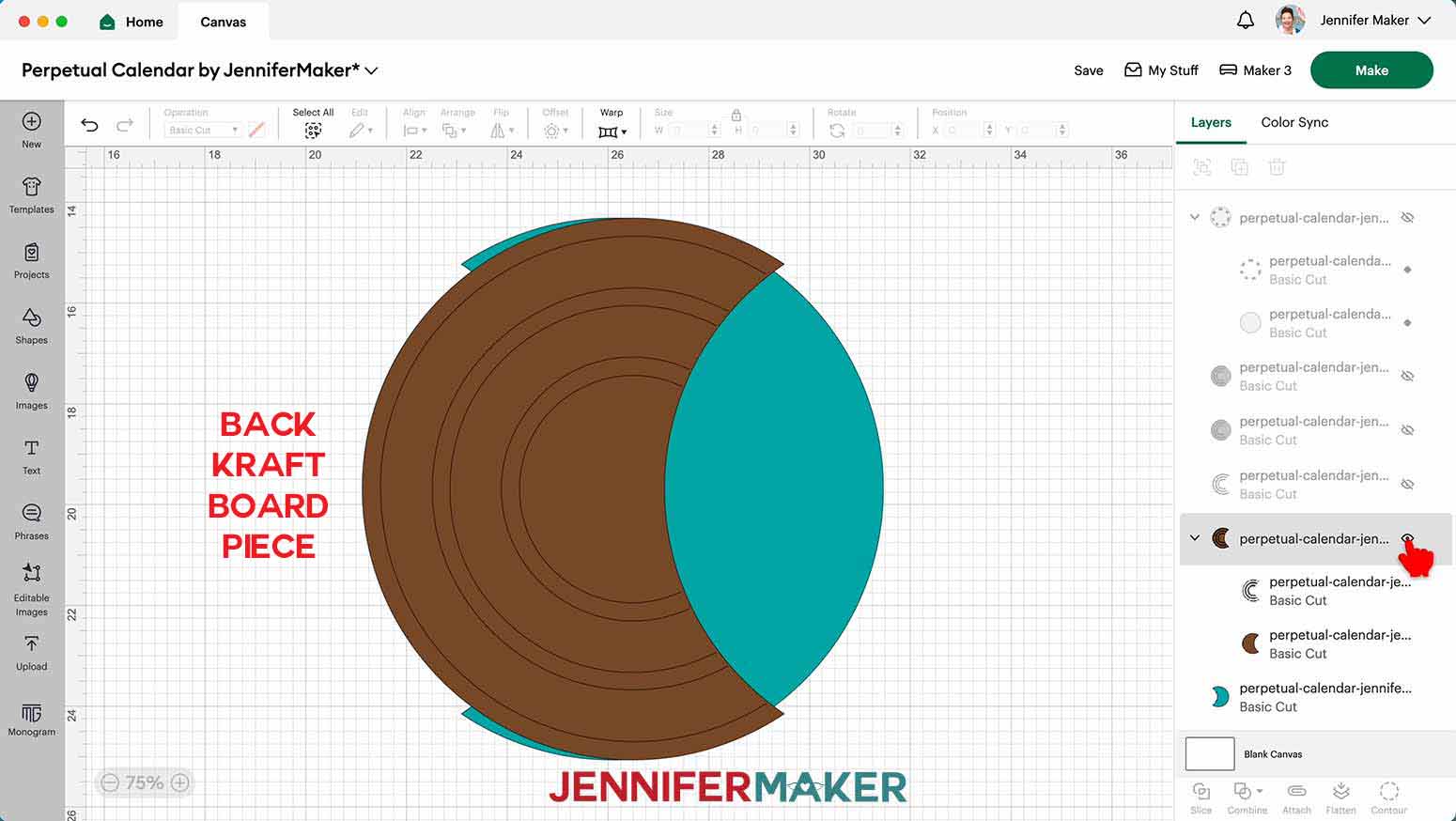Select the brown crescent Basic Cut sublayer
The image size is (1456, 821).
click(1315, 643)
